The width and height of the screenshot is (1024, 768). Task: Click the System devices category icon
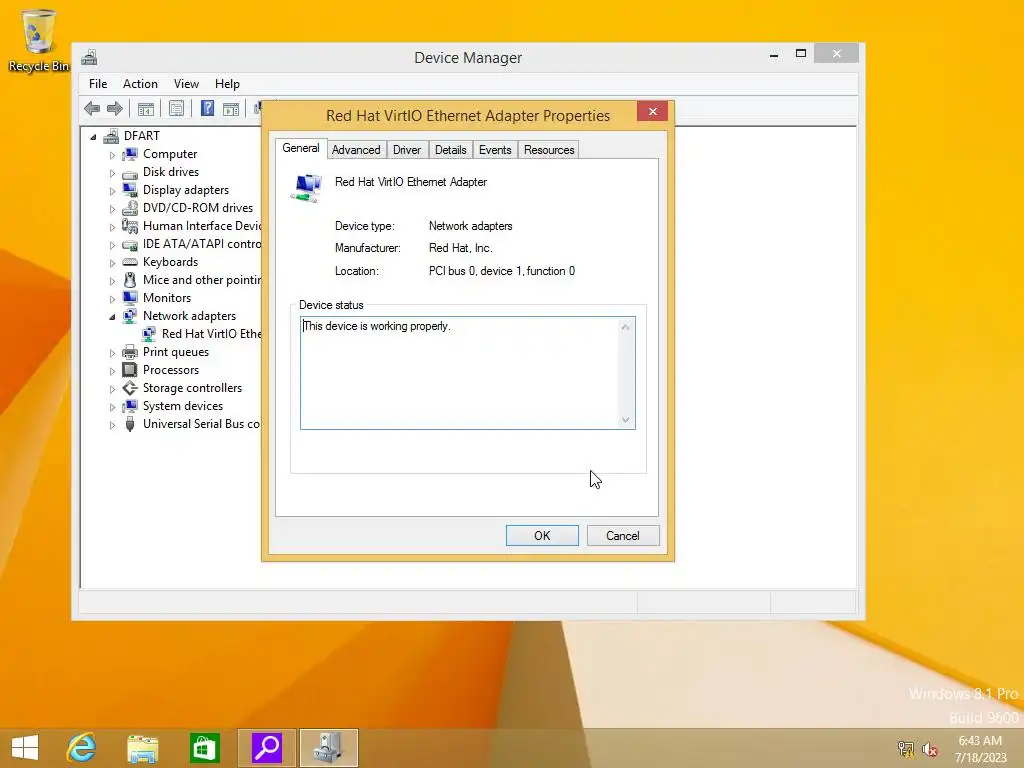(130, 406)
